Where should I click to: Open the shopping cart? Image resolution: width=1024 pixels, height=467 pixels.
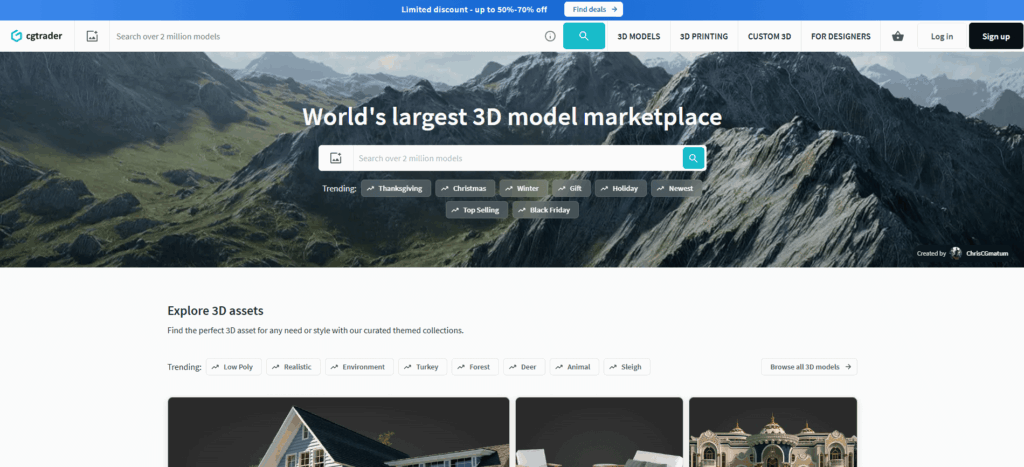[x=897, y=37]
